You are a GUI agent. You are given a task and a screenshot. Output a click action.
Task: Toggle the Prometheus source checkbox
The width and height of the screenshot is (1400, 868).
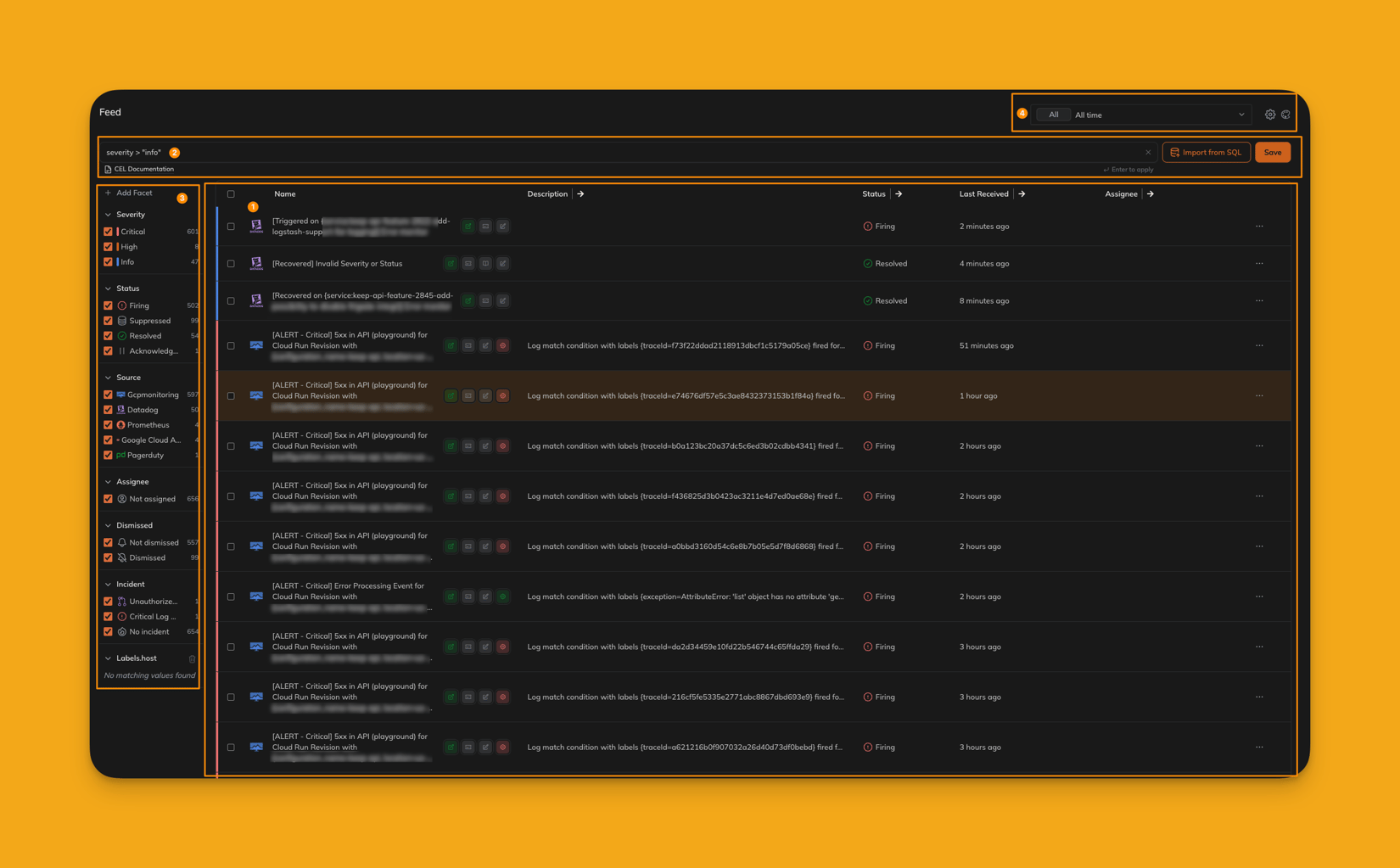click(x=108, y=425)
